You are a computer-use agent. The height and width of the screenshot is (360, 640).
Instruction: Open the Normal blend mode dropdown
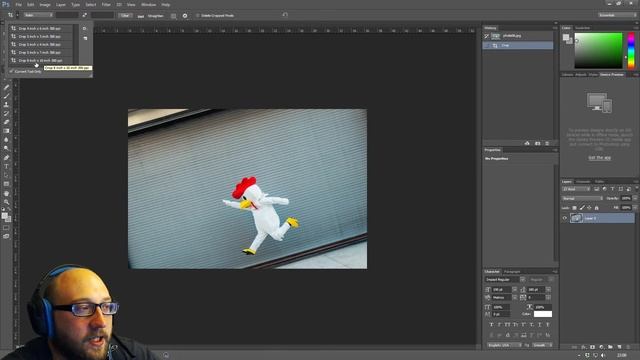point(582,198)
